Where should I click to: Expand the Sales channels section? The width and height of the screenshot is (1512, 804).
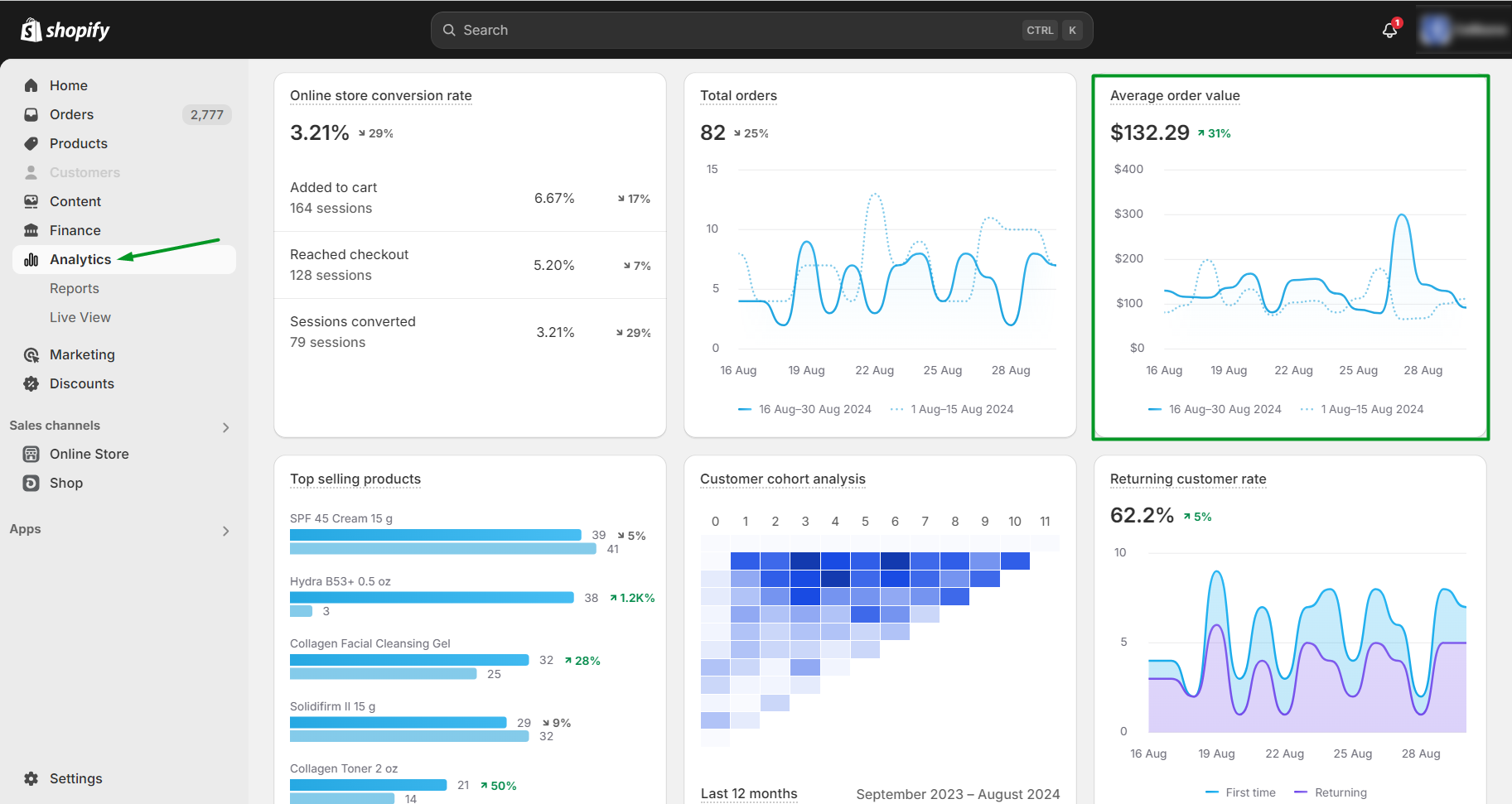tap(226, 426)
